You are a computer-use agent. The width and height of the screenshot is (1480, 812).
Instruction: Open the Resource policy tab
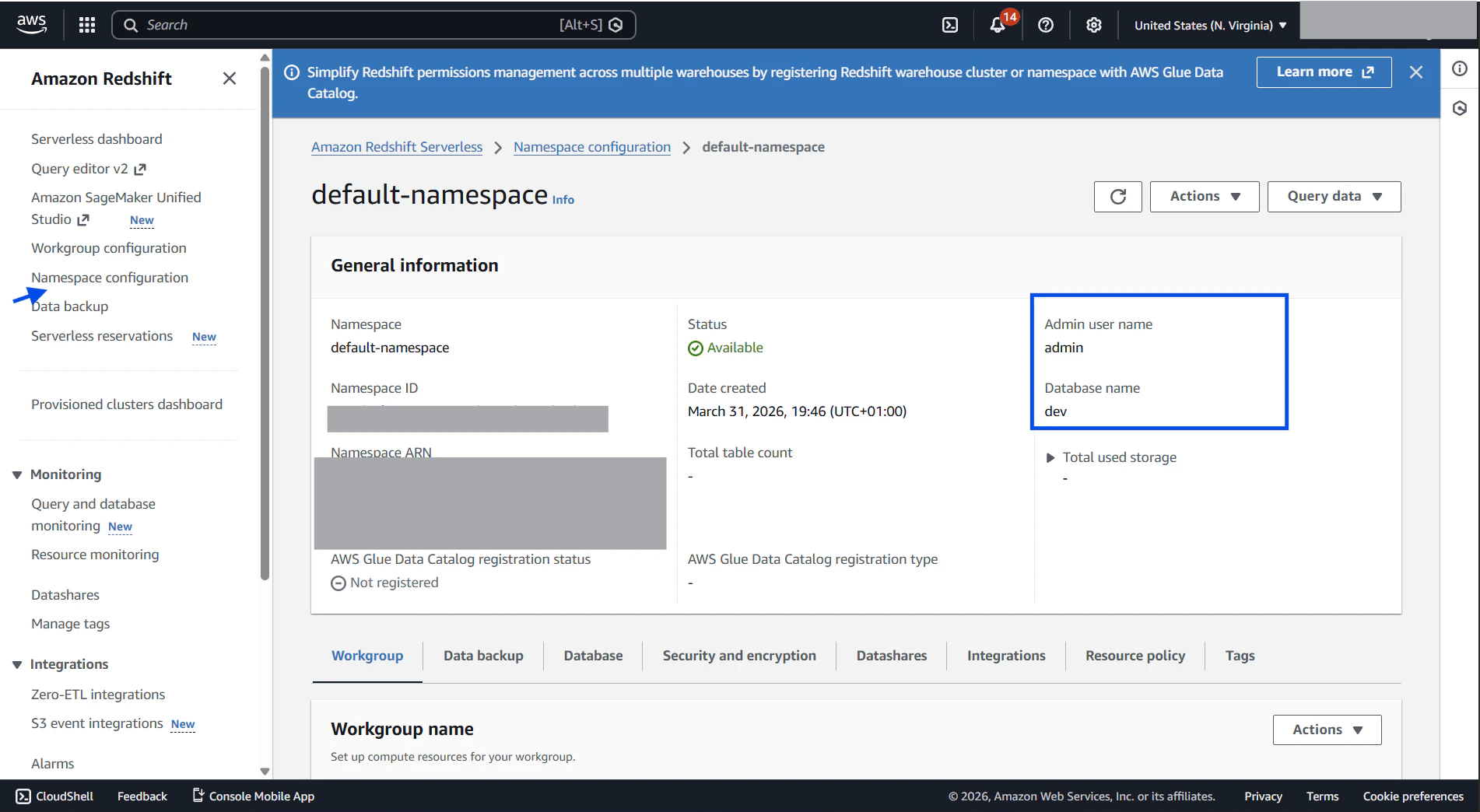click(x=1135, y=656)
